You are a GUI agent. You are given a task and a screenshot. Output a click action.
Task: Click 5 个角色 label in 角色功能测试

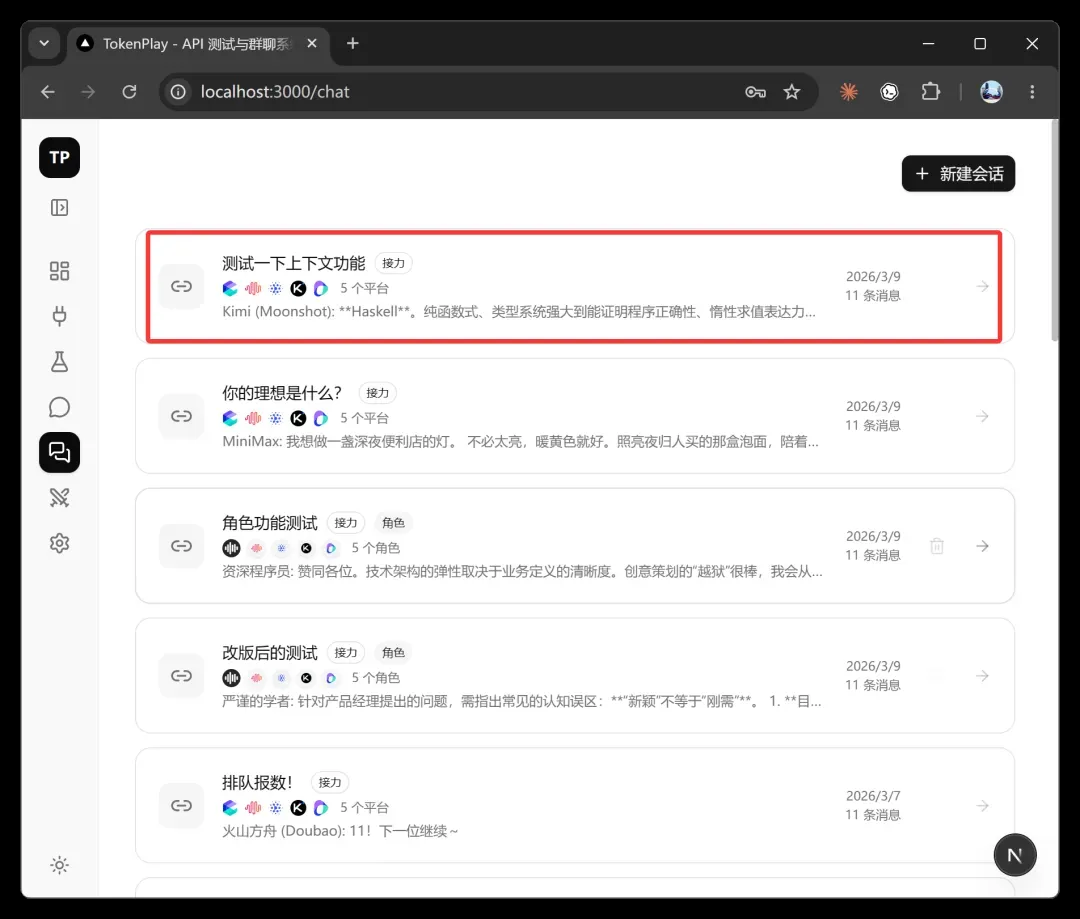click(375, 548)
